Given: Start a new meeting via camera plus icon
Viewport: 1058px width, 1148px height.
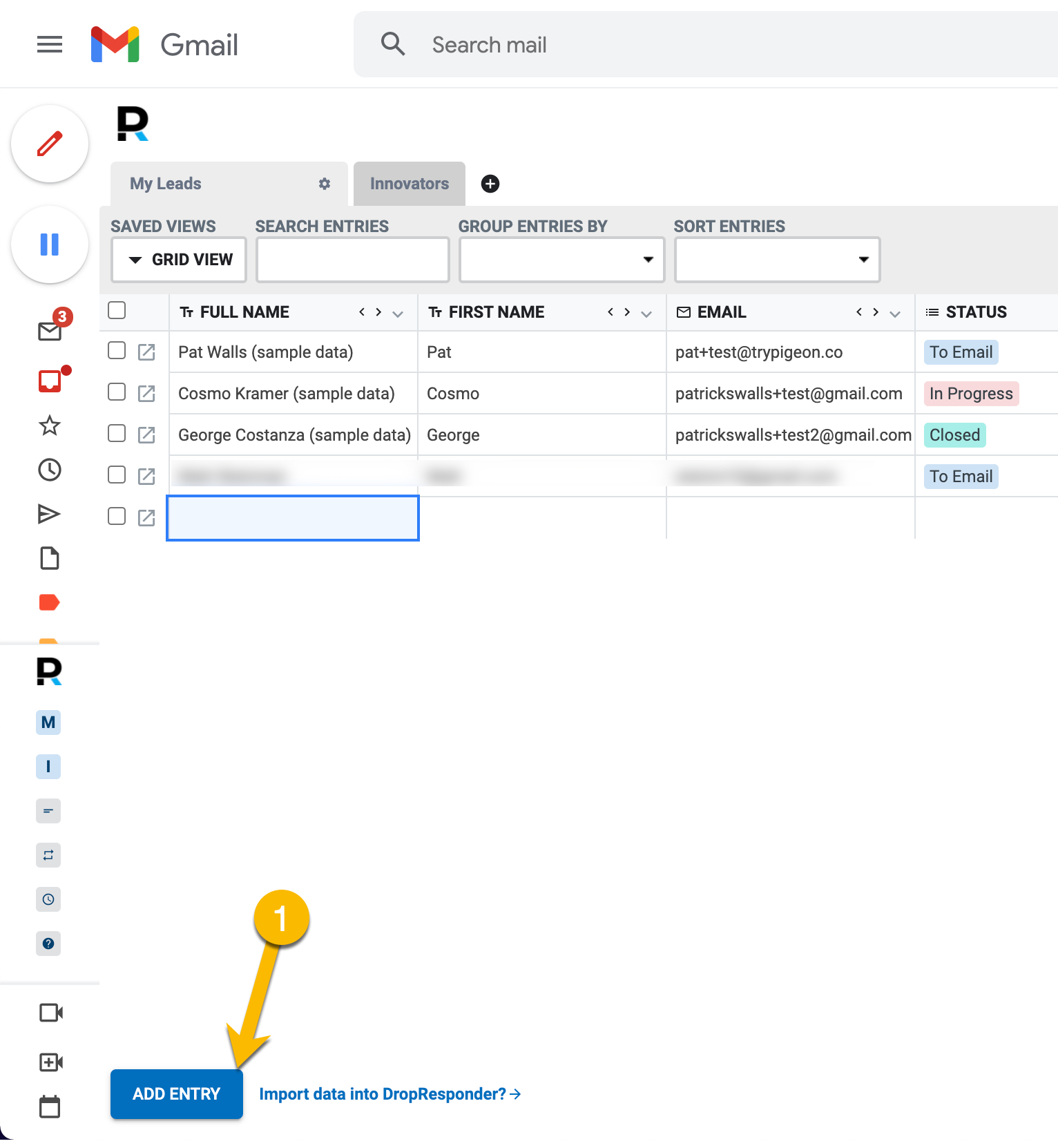Looking at the screenshot, I should (51, 1062).
